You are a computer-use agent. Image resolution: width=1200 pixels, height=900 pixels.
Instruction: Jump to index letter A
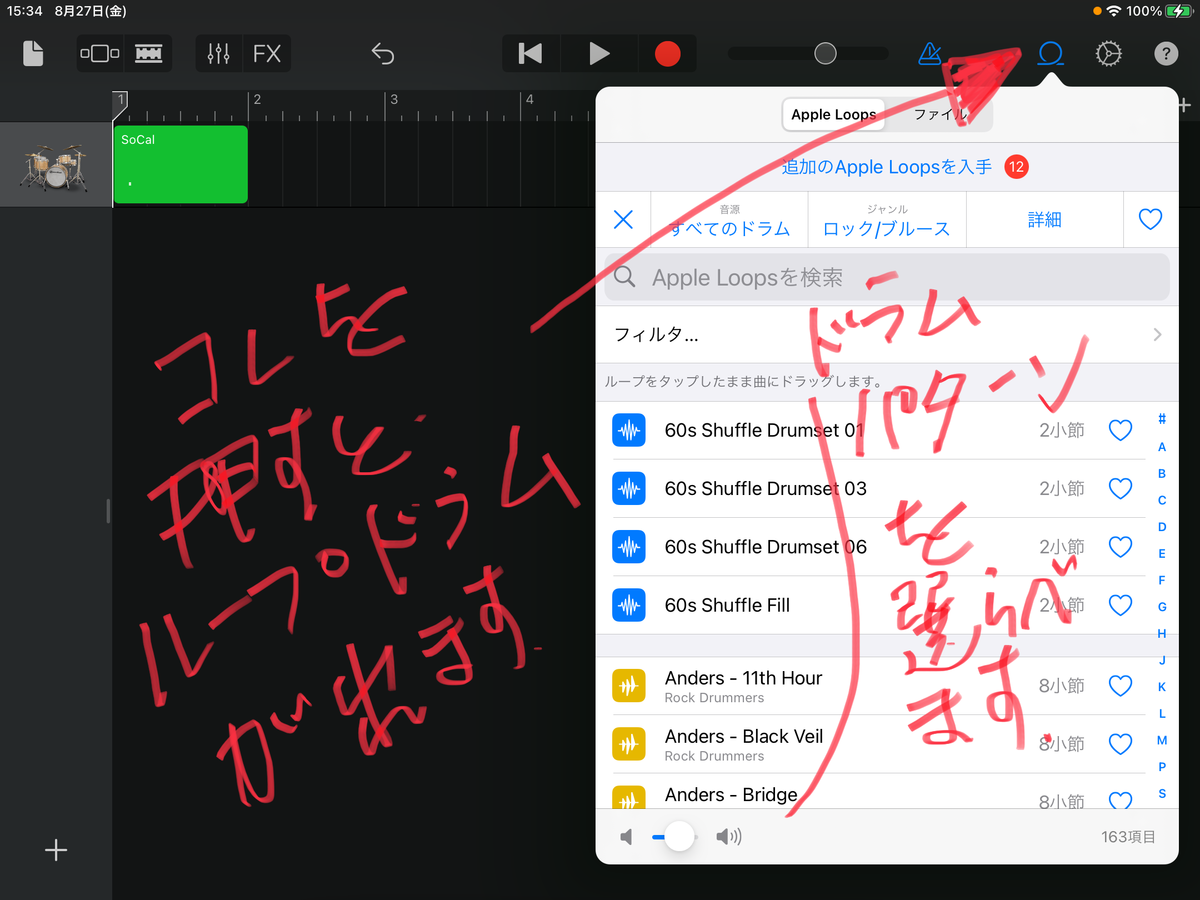[x=1162, y=447]
